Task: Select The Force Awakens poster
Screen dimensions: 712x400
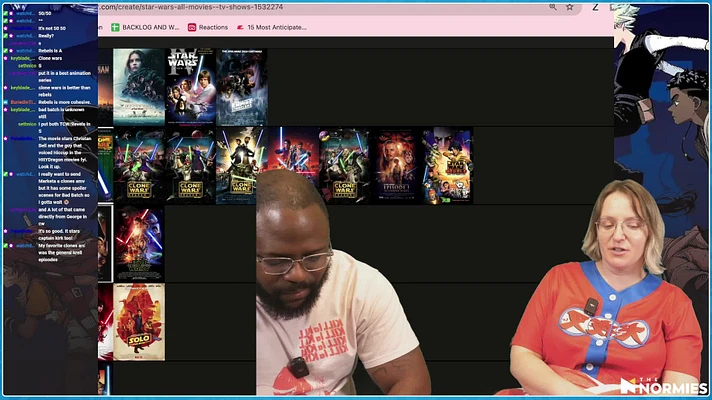Action: coord(139,244)
